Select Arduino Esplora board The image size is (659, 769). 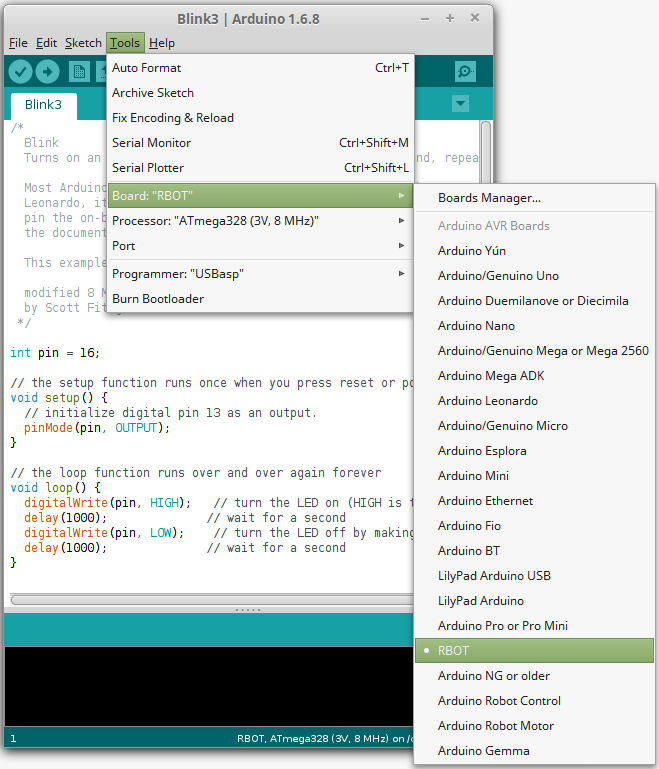(x=534, y=451)
